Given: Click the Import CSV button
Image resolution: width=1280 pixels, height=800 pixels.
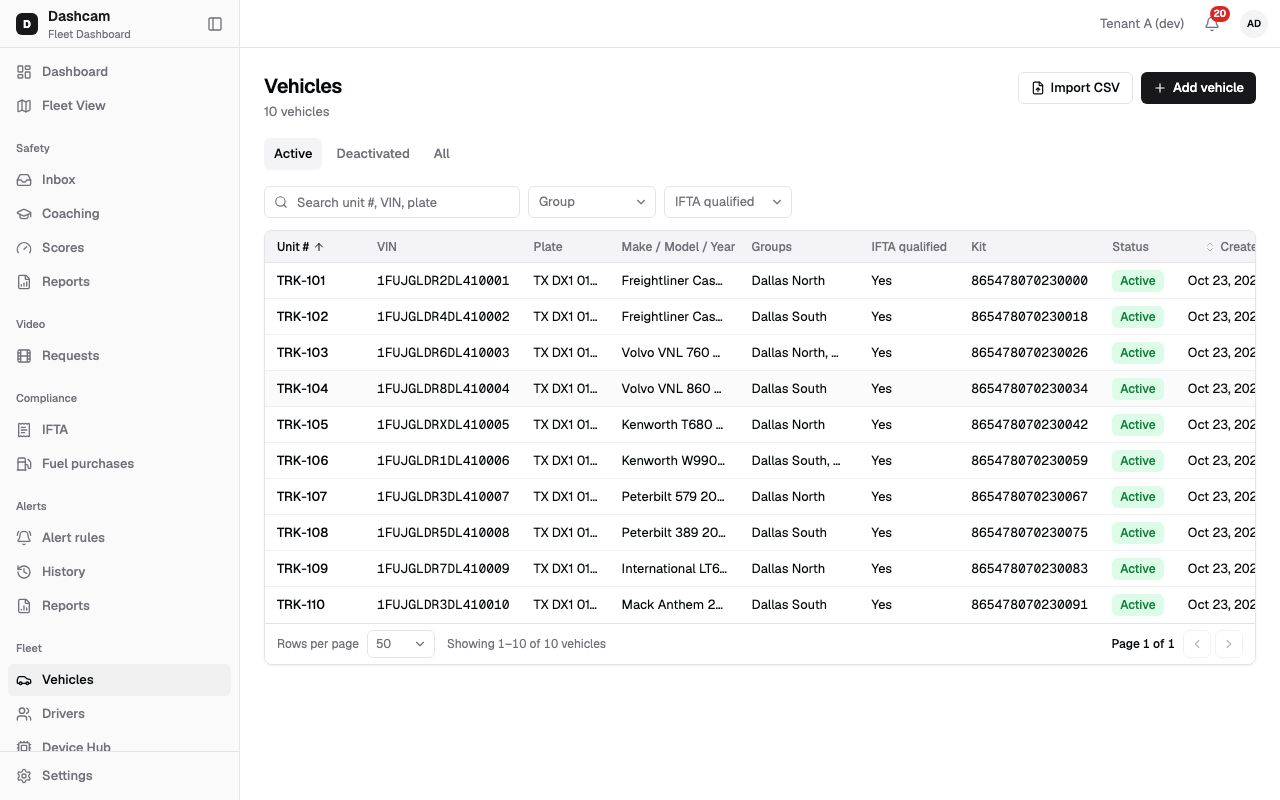Looking at the screenshot, I should click(x=1075, y=88).
